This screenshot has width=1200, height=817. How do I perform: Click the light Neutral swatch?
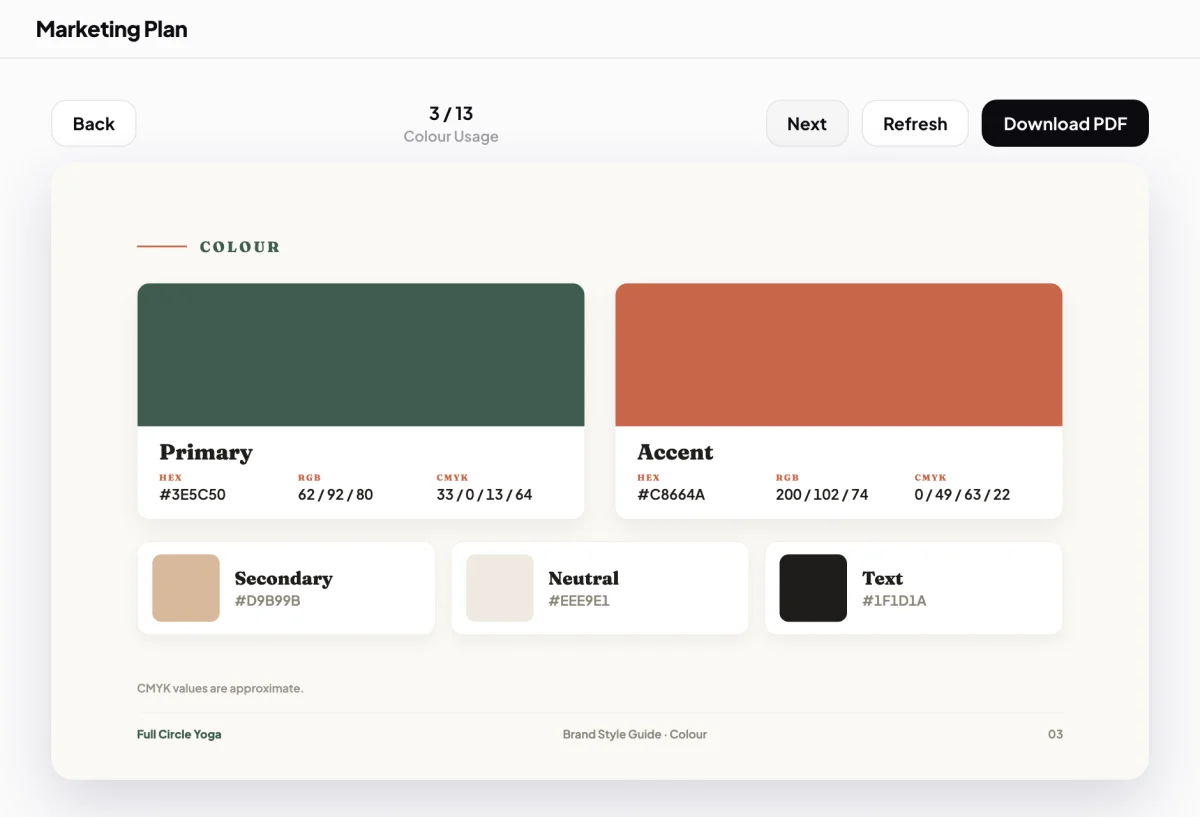point(500,588)
